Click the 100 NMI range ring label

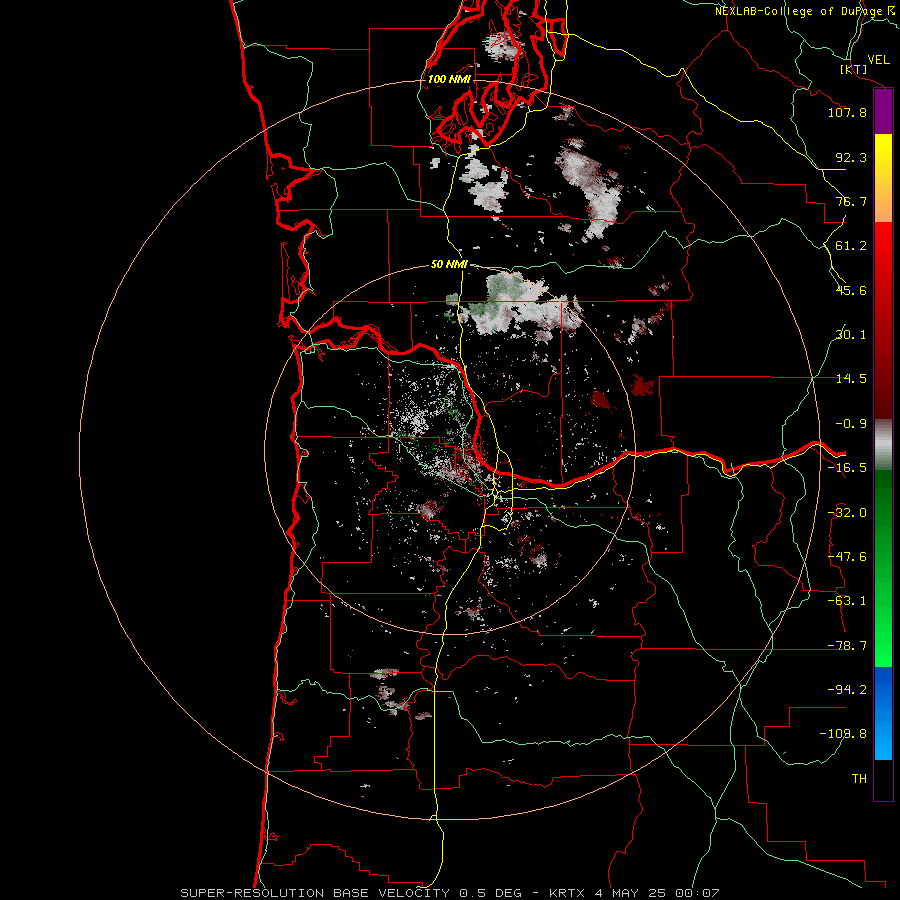click(449, 79)
